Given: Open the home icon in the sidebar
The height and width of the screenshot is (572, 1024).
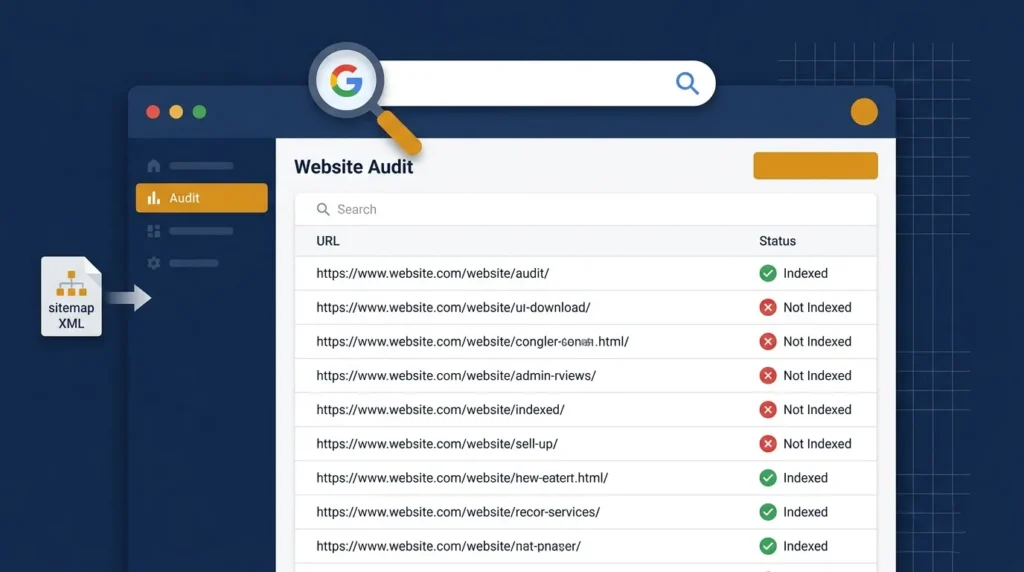Looking at the screenshot, I should coord(153,166).
